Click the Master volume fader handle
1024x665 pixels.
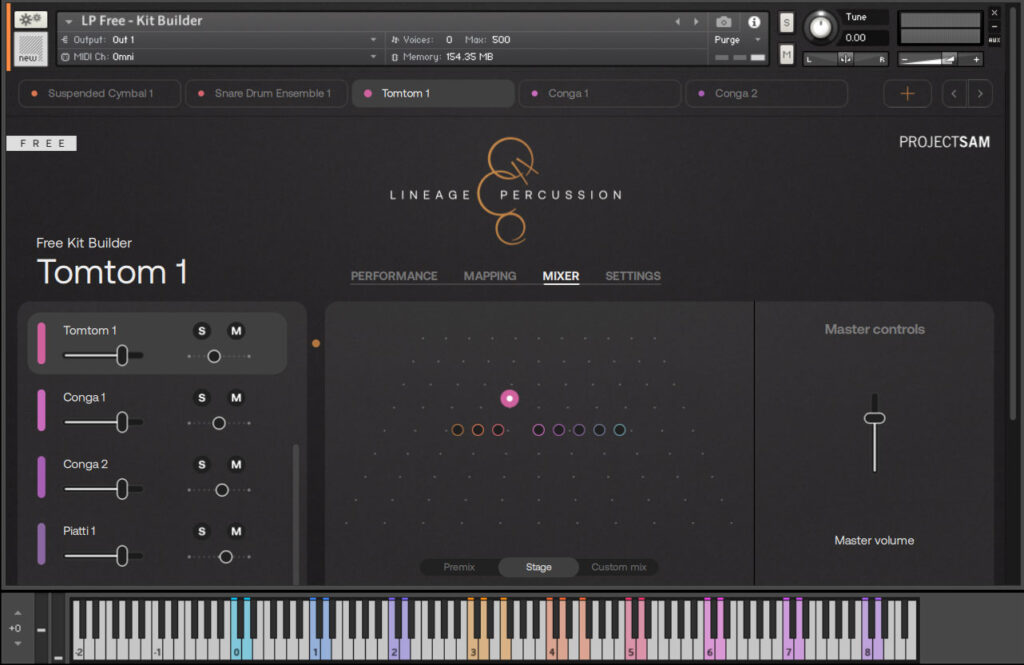[x=875, y=418]
